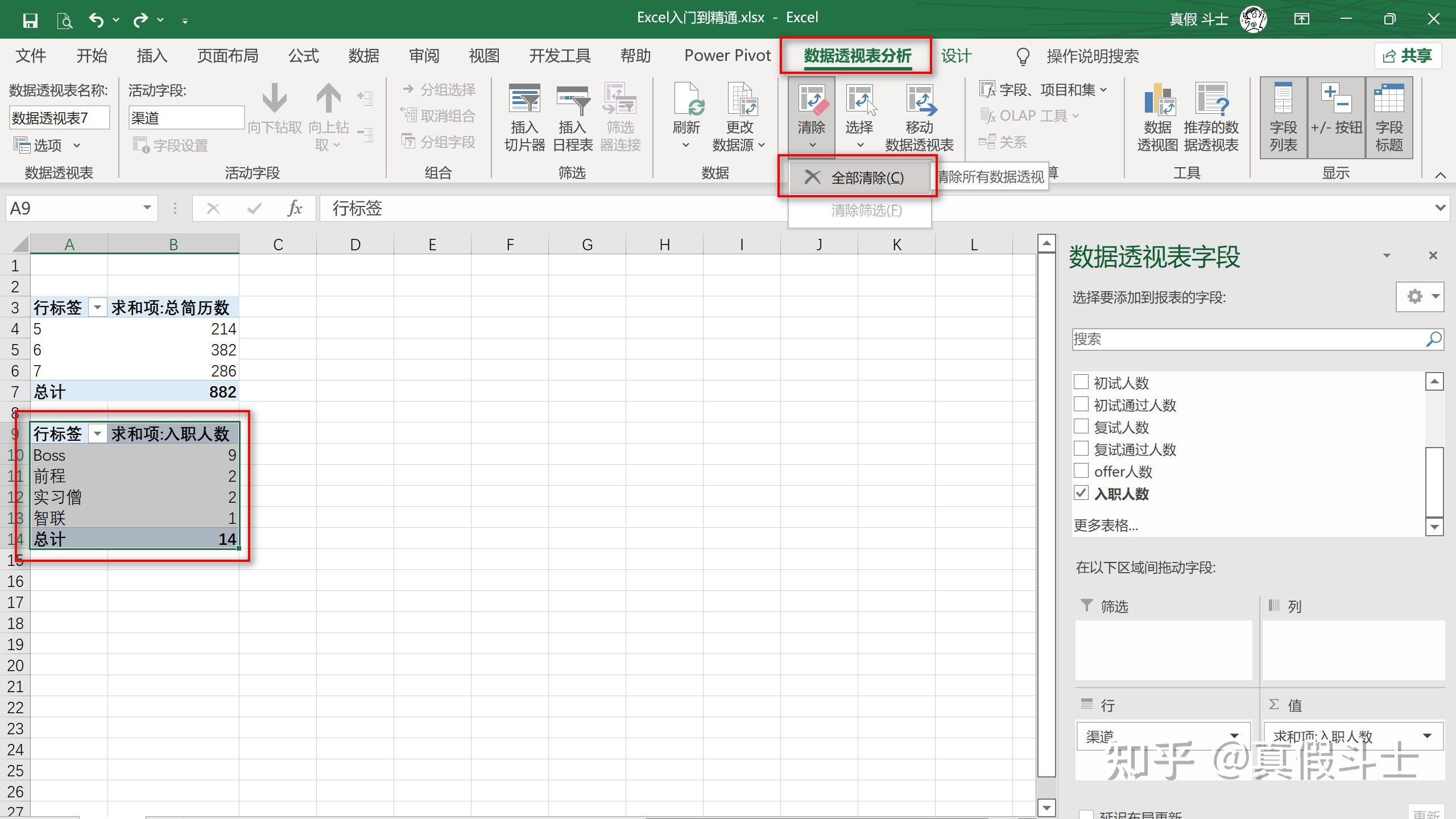
Task: Save the workbook with the floppy icon
Action: pos(30,20)
